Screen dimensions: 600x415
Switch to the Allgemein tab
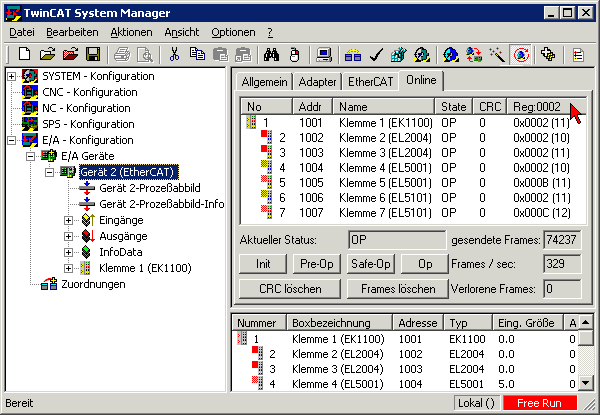point(263,82)
